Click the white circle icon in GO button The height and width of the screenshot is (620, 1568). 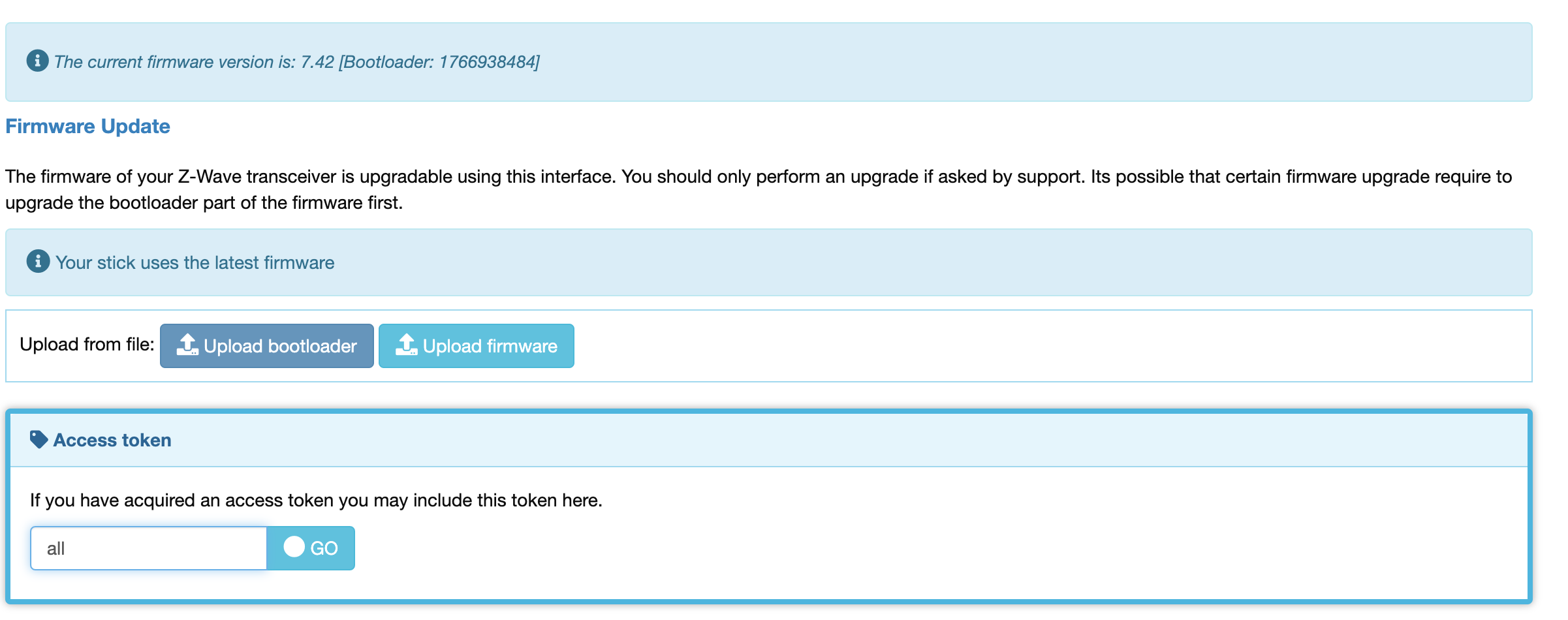(x=294, y=547)
